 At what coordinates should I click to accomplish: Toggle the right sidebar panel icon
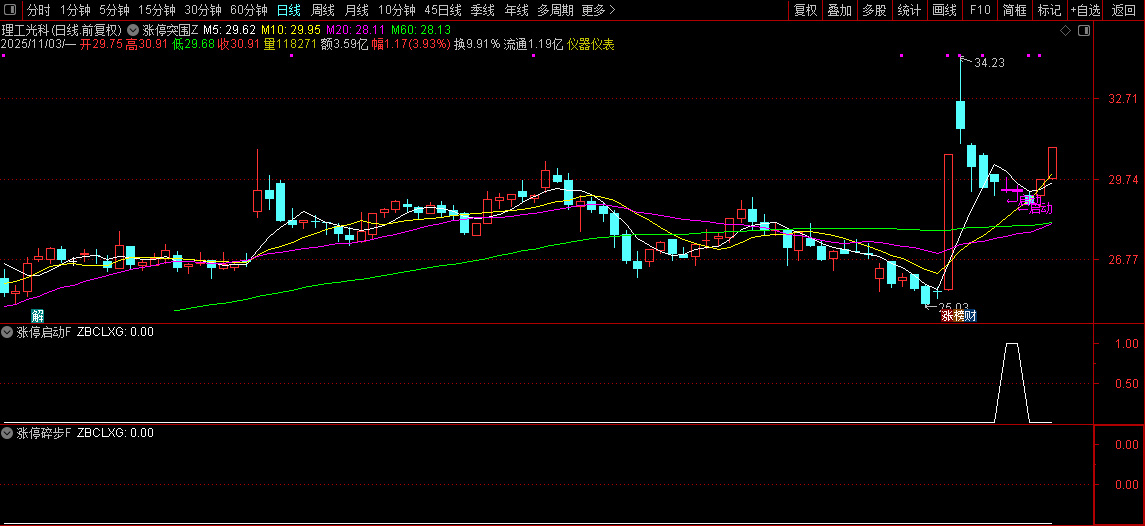[x=1084, y=30]
